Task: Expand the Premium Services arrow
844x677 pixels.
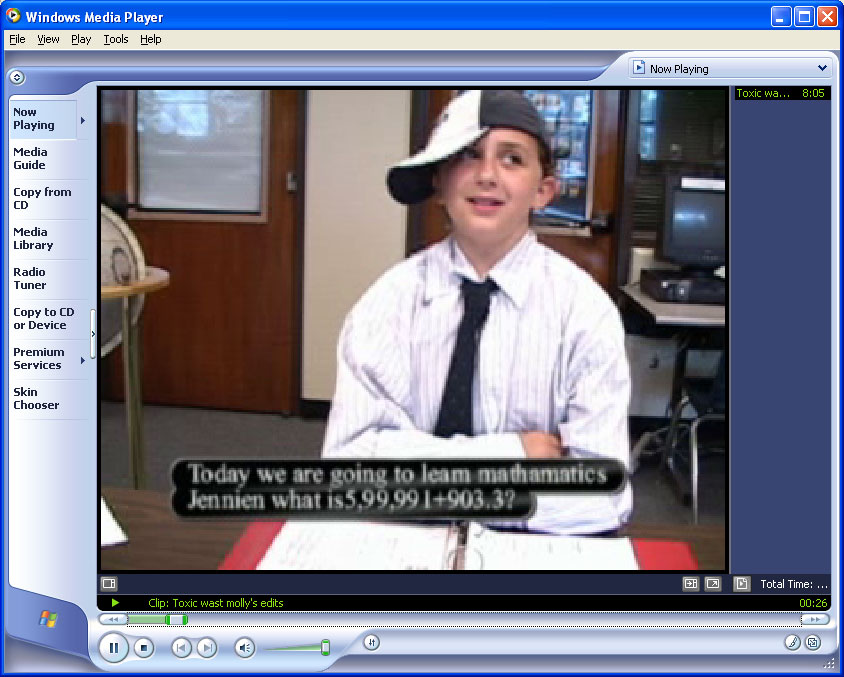Action: pos(82,360)
